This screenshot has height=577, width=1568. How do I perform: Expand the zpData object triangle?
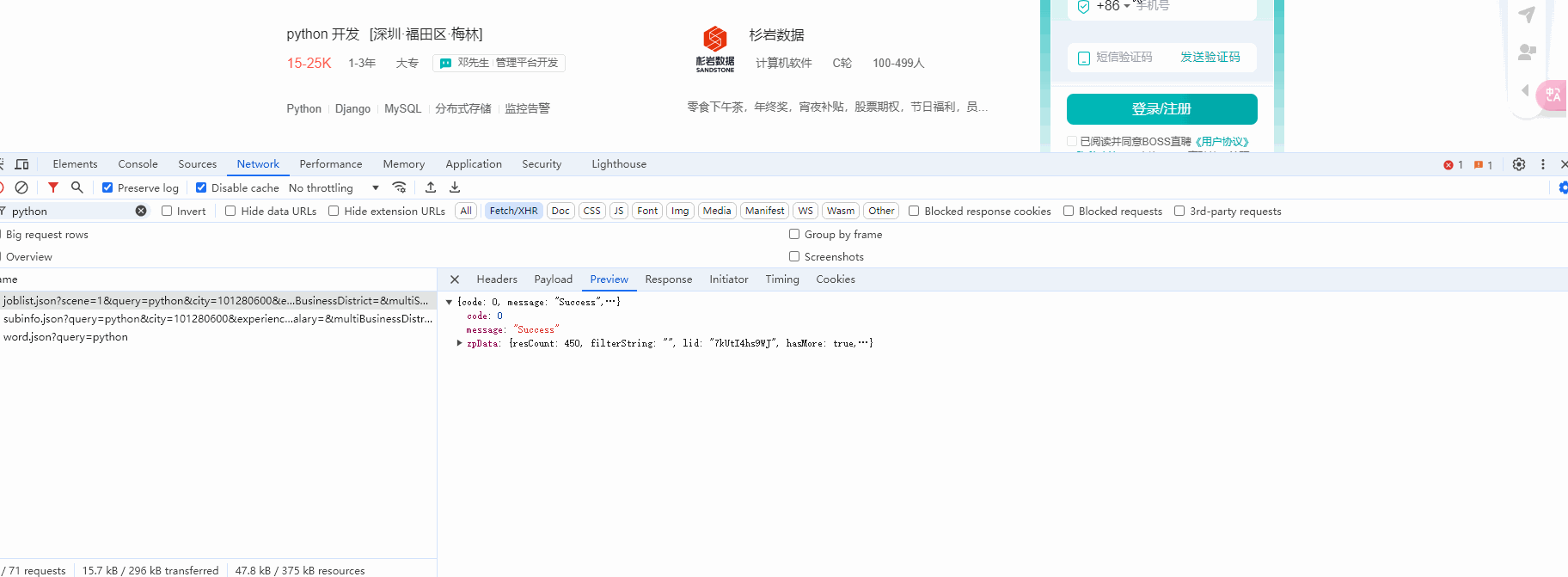pyautogui.click(x=459, y=343)
